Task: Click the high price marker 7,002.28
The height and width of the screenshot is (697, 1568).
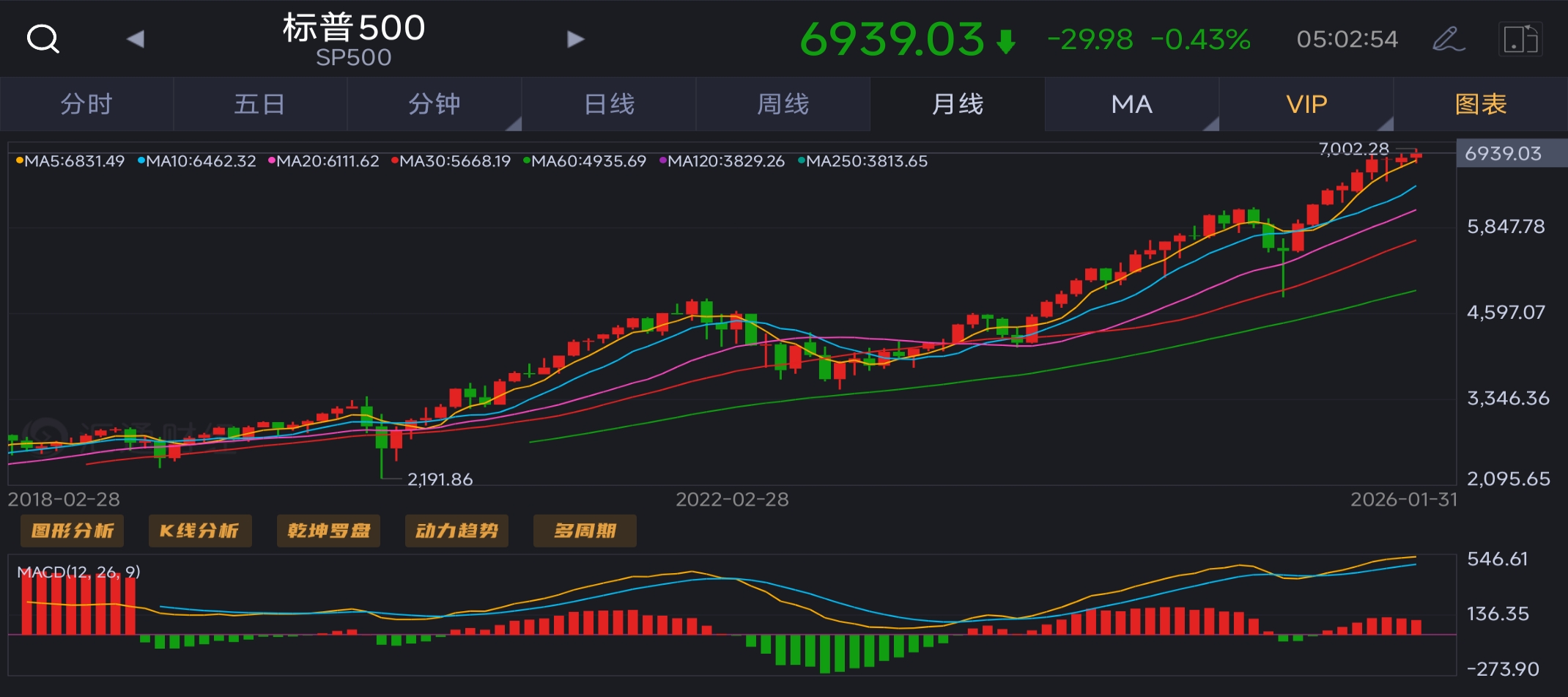Action: [x=1354, y=149]
